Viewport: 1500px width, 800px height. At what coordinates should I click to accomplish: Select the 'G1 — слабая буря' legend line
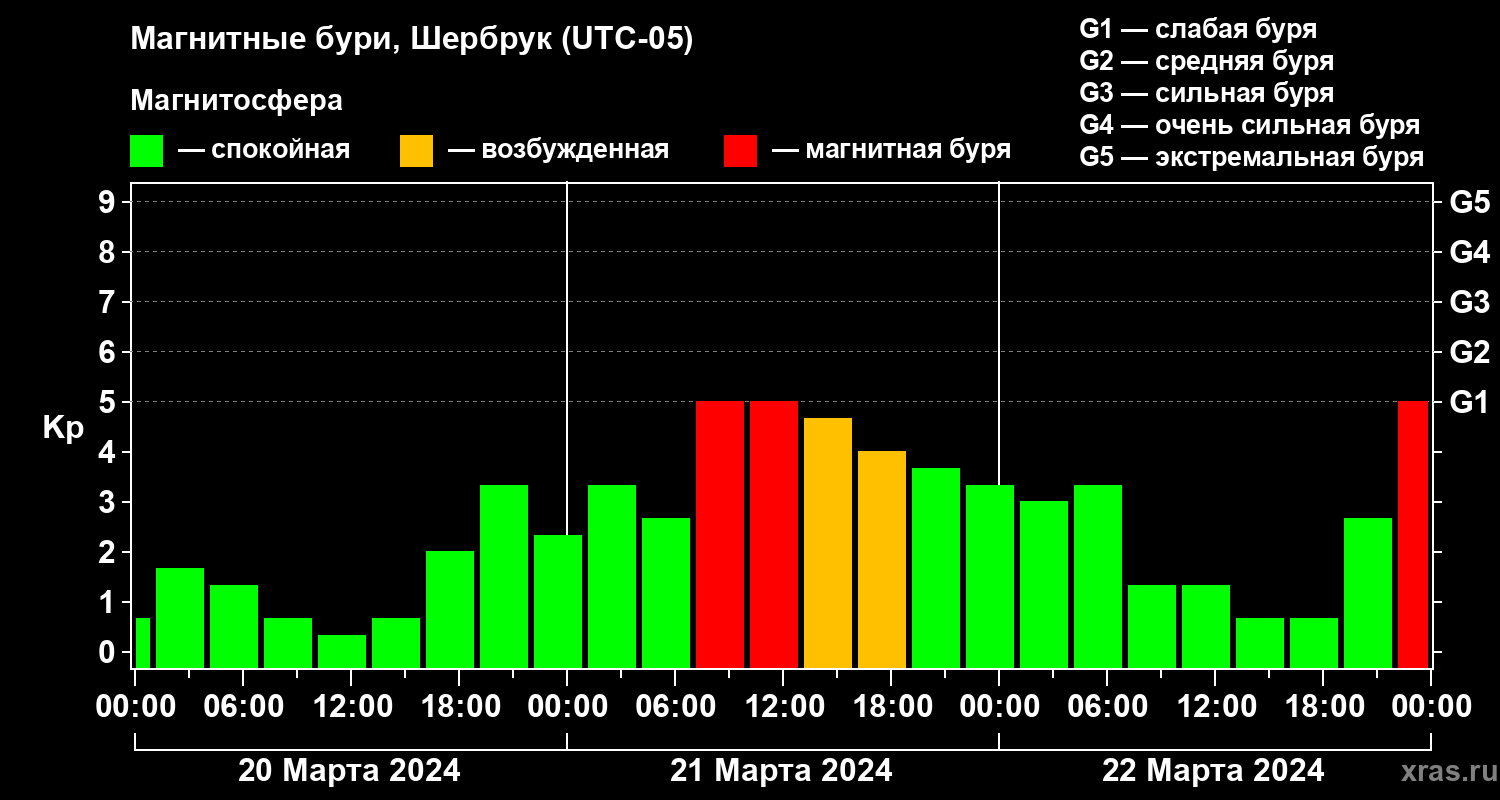pyautogui.click(x=1198, y=28)
